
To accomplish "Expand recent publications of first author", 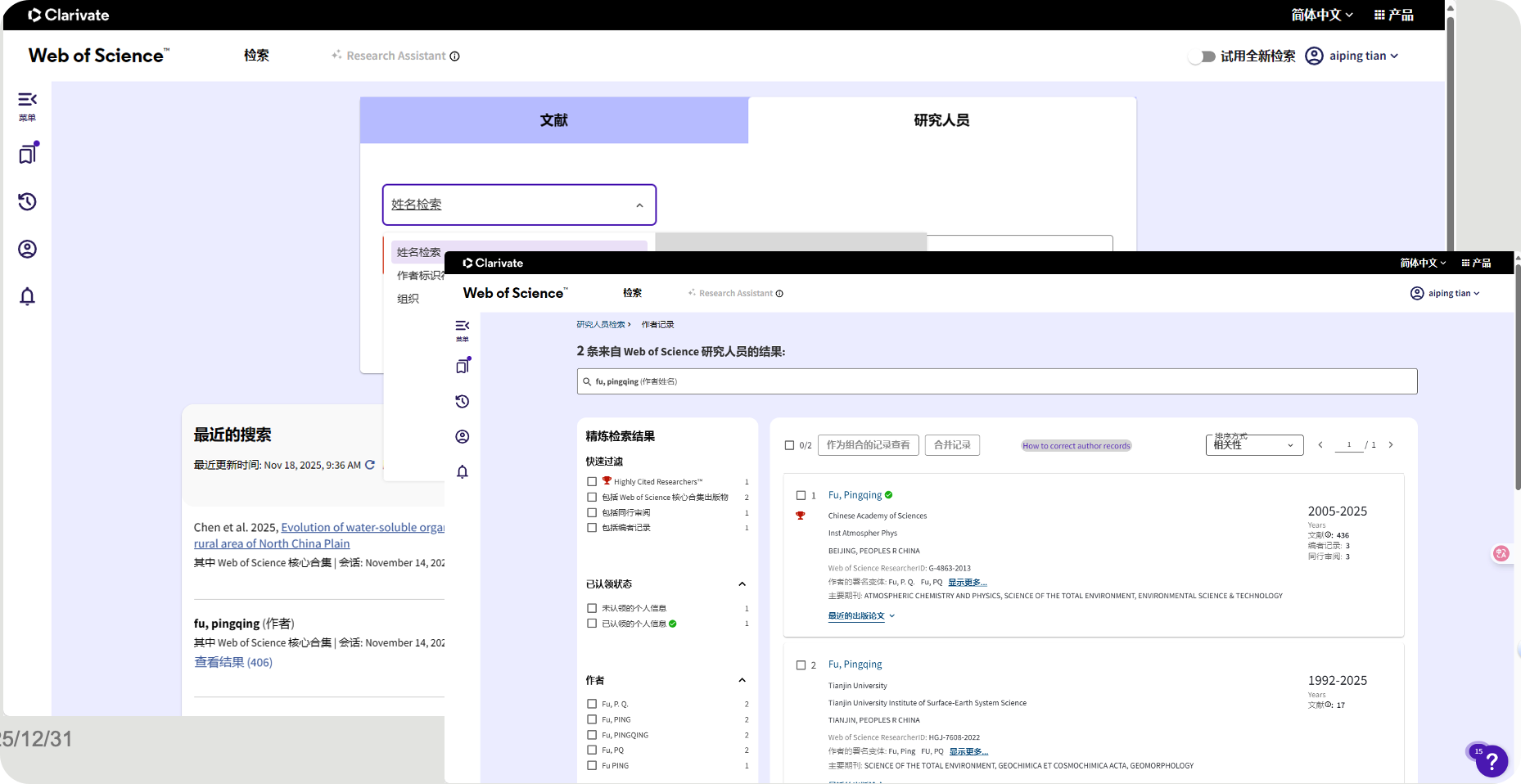I will coord(861,616).
